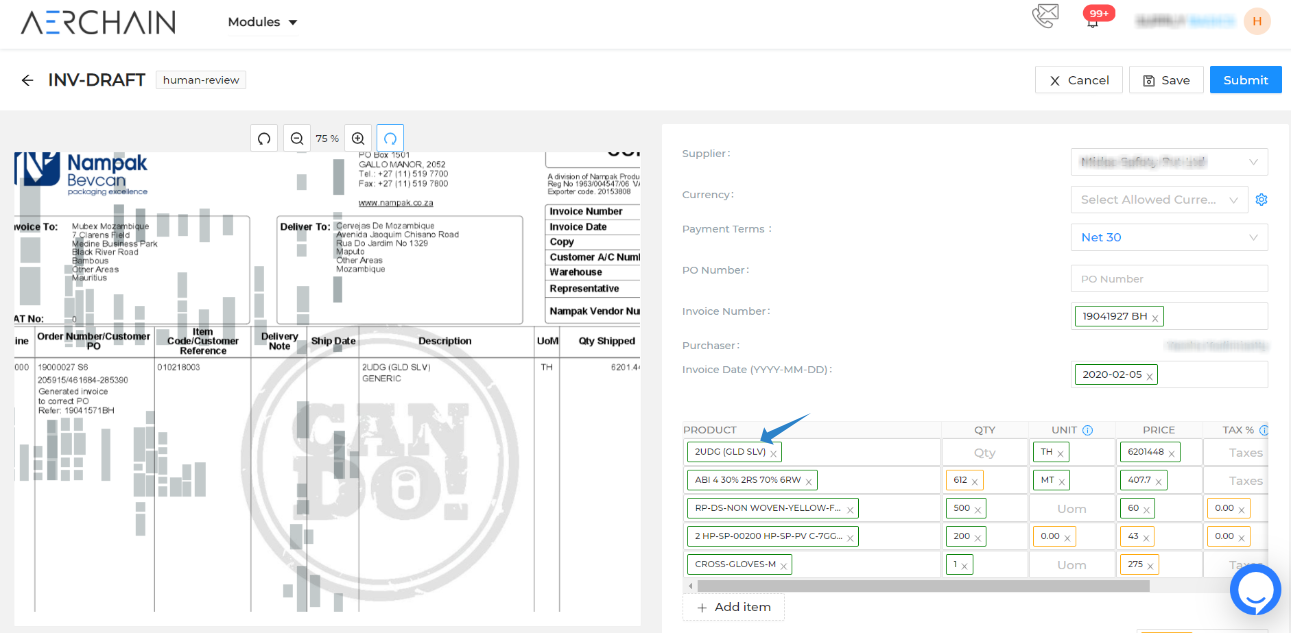Zoom out the invoice preview
Screen dimensions: 1291x633
tap(297, 138)
